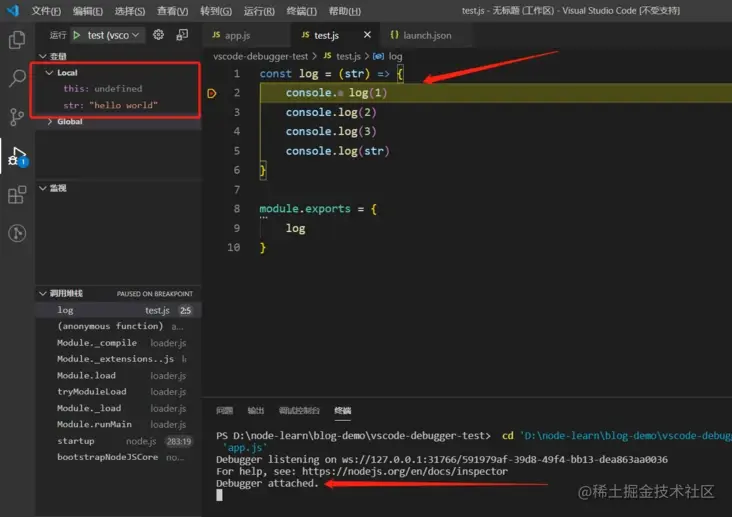Viewport: 732px width, 517px height.
Task: Open the Source Control view
Action: [x=17, y=117]
